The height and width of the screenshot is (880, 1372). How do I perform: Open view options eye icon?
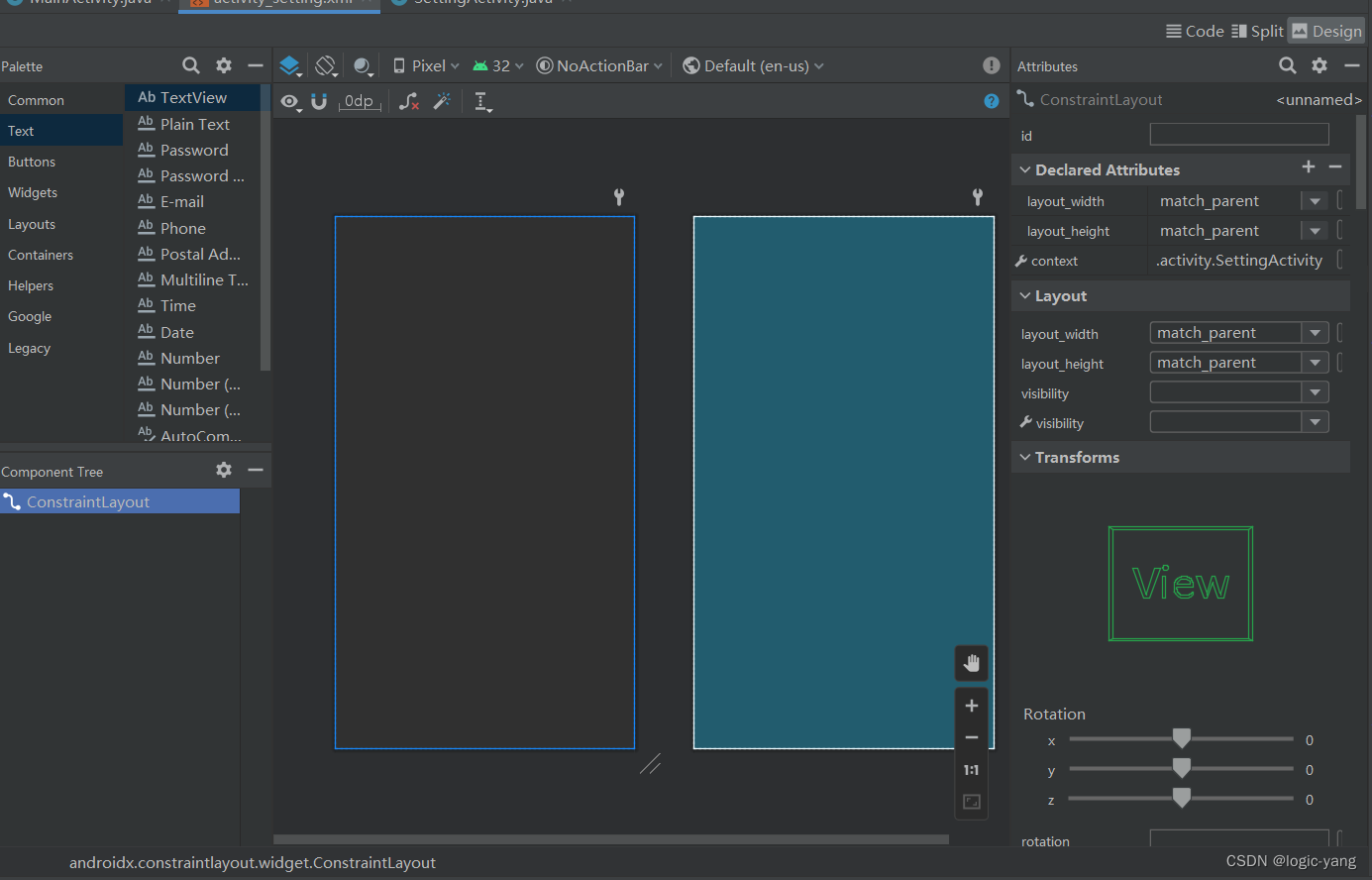pos(290,101)
